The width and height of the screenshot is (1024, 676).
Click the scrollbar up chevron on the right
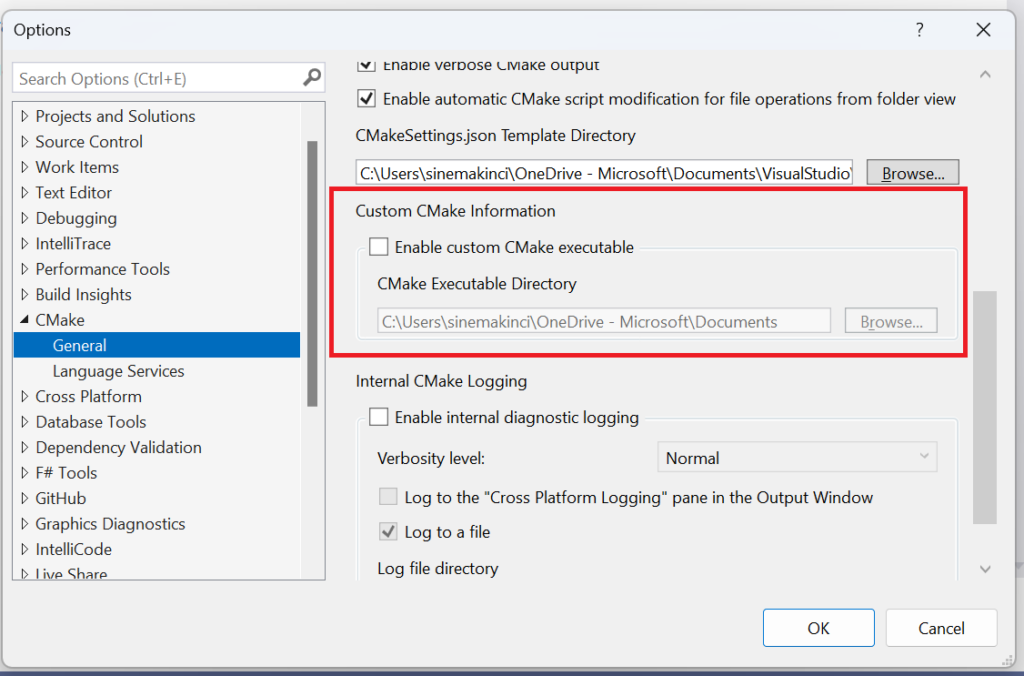985,74
